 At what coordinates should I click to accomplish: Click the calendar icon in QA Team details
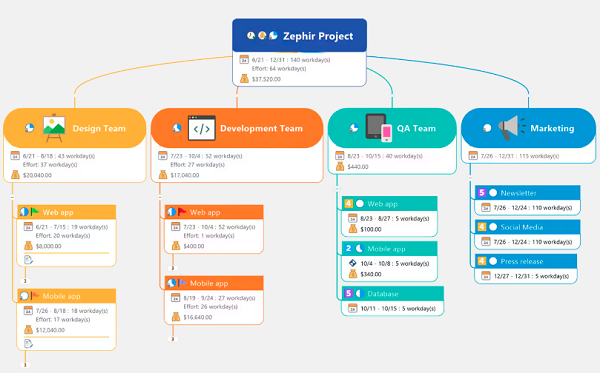(339, 156)
